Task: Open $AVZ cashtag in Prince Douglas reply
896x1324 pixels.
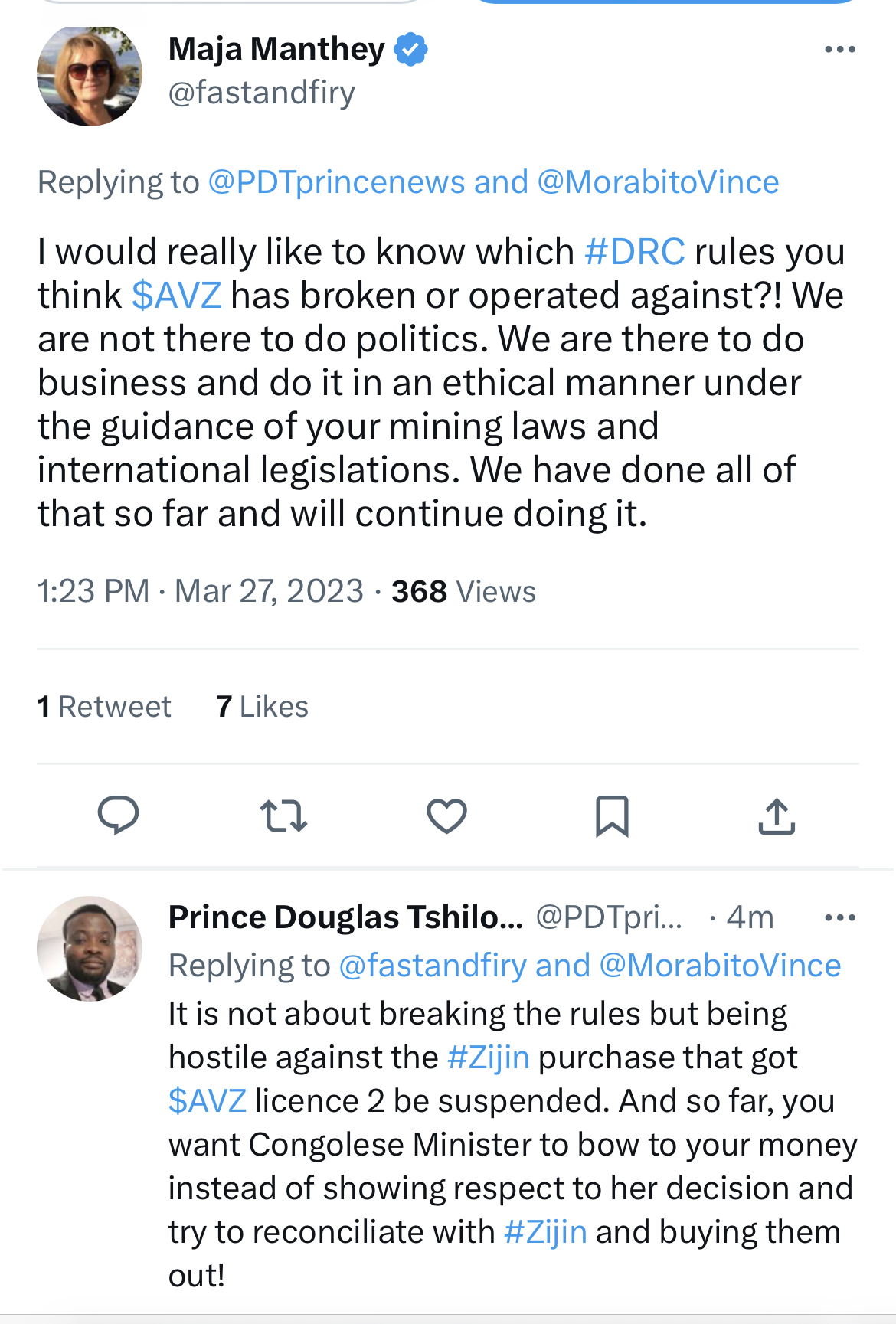Action: 207,1101
